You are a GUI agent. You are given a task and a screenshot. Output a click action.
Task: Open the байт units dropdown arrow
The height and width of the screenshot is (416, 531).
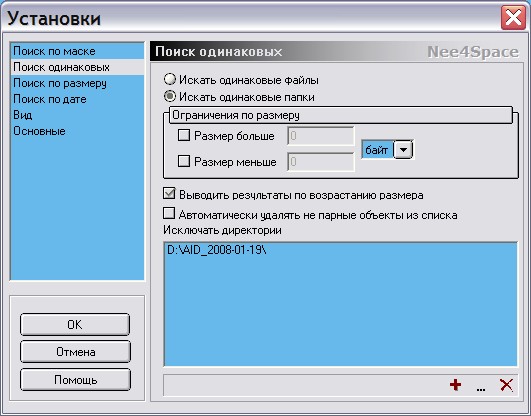[403, 149]
